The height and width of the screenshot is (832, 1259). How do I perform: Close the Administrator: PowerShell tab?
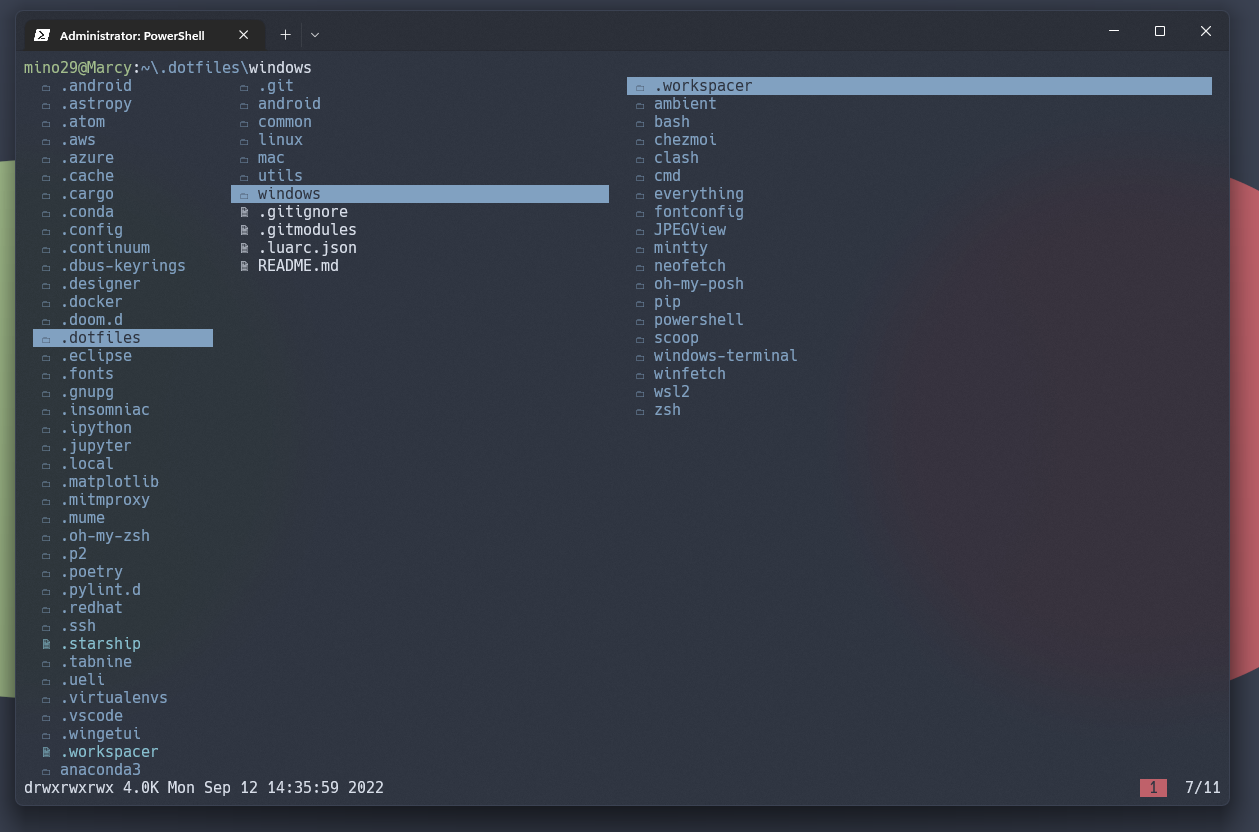(243, 35)
